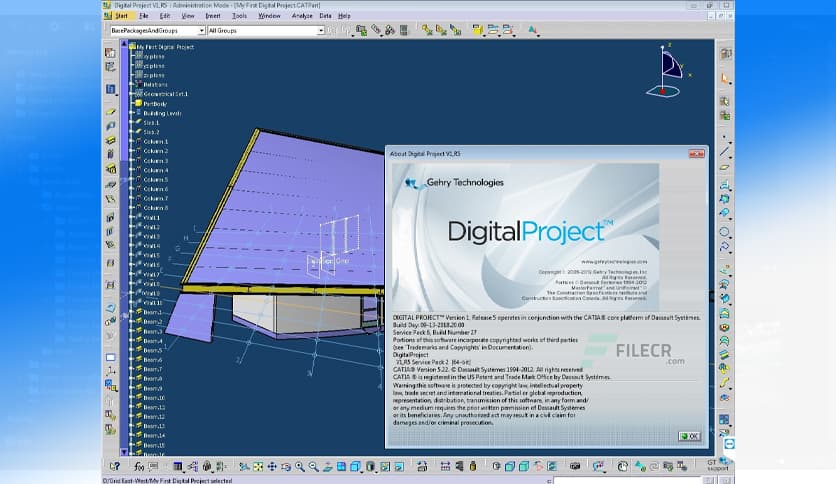Click tree scrollbar down arrow
The height and width of the screenshot is (484, 836).
tap(124, 452)
